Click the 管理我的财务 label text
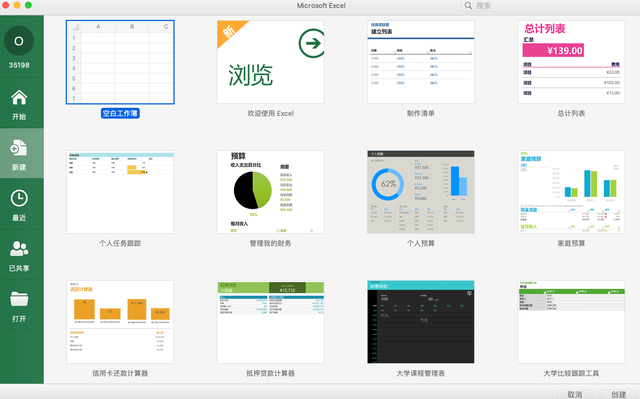This screenshot has height=399, width=640. pos(271,243)
